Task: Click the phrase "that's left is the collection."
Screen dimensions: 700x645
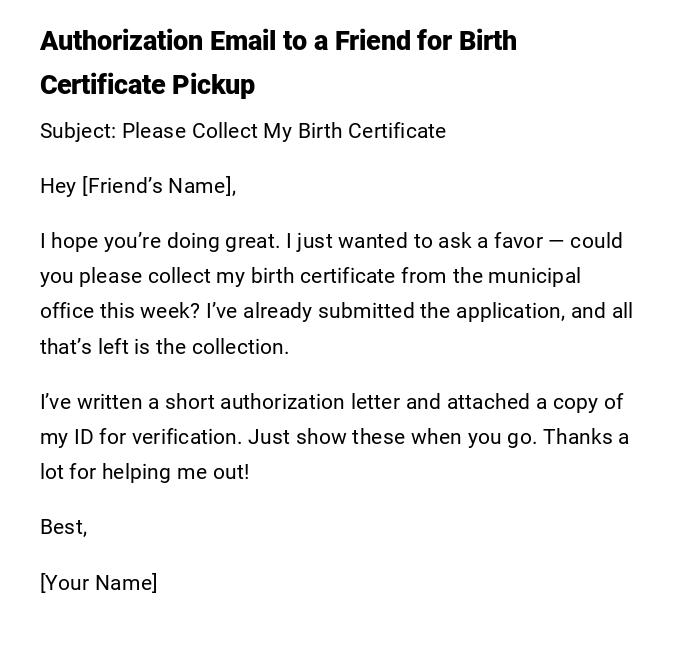Action: [x=164, y=347]
